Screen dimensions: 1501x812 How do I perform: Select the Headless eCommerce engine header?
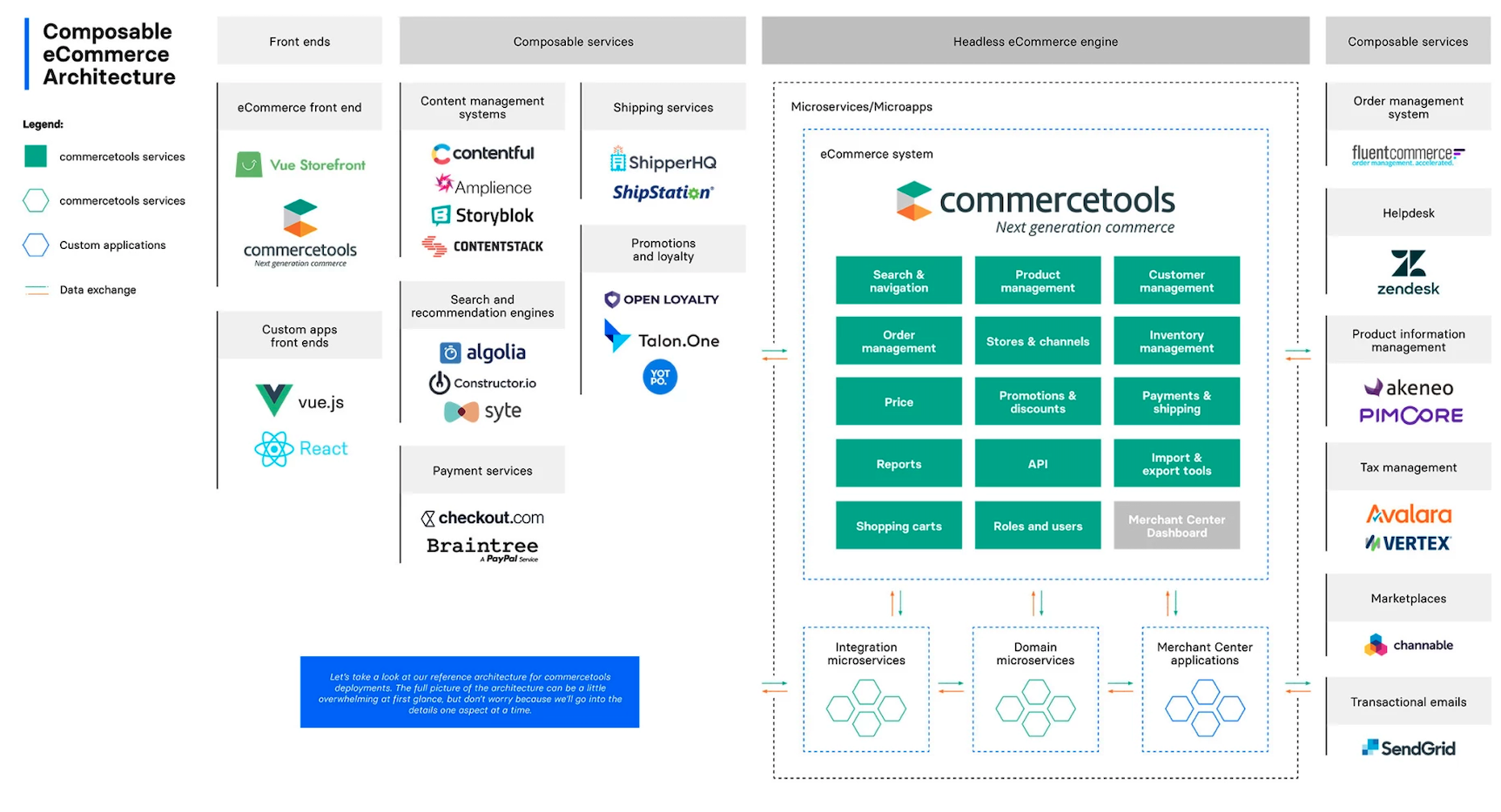(x=1035, y=41)
